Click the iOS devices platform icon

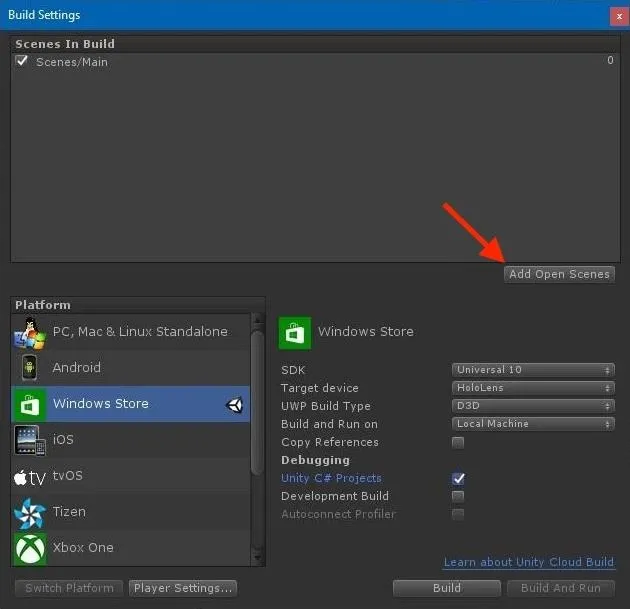point(30,440)
